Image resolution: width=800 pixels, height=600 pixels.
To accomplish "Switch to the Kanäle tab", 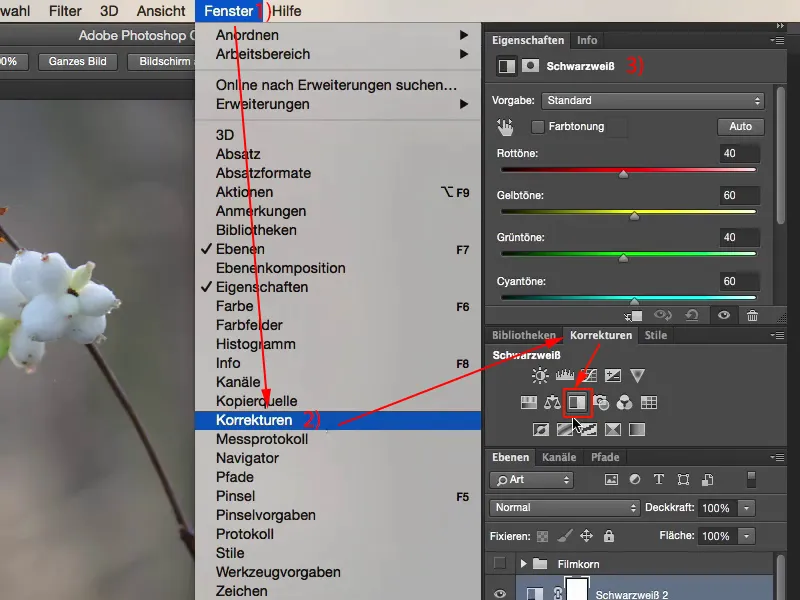I will 559,457.
